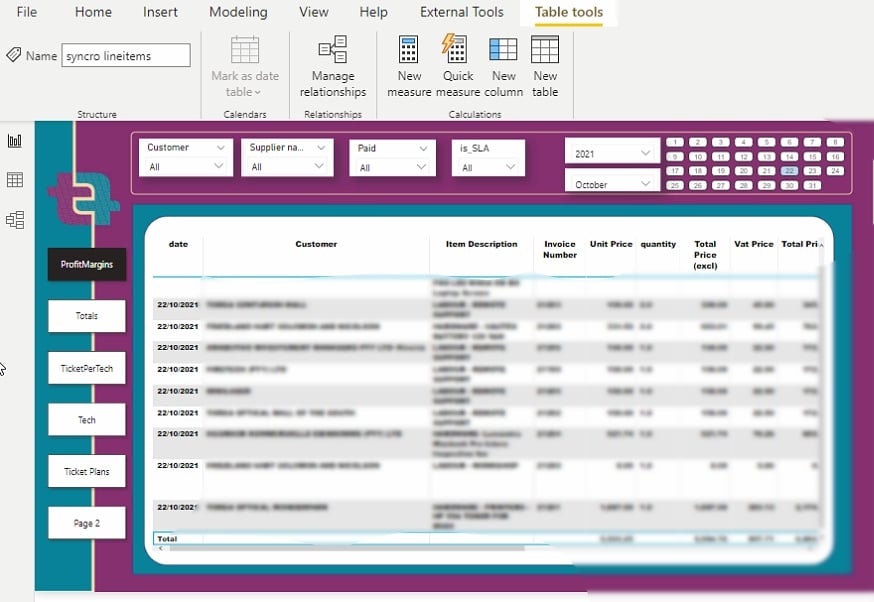Click the New measure calculator icon
This screenshot has height=602, width=874.
409,50
